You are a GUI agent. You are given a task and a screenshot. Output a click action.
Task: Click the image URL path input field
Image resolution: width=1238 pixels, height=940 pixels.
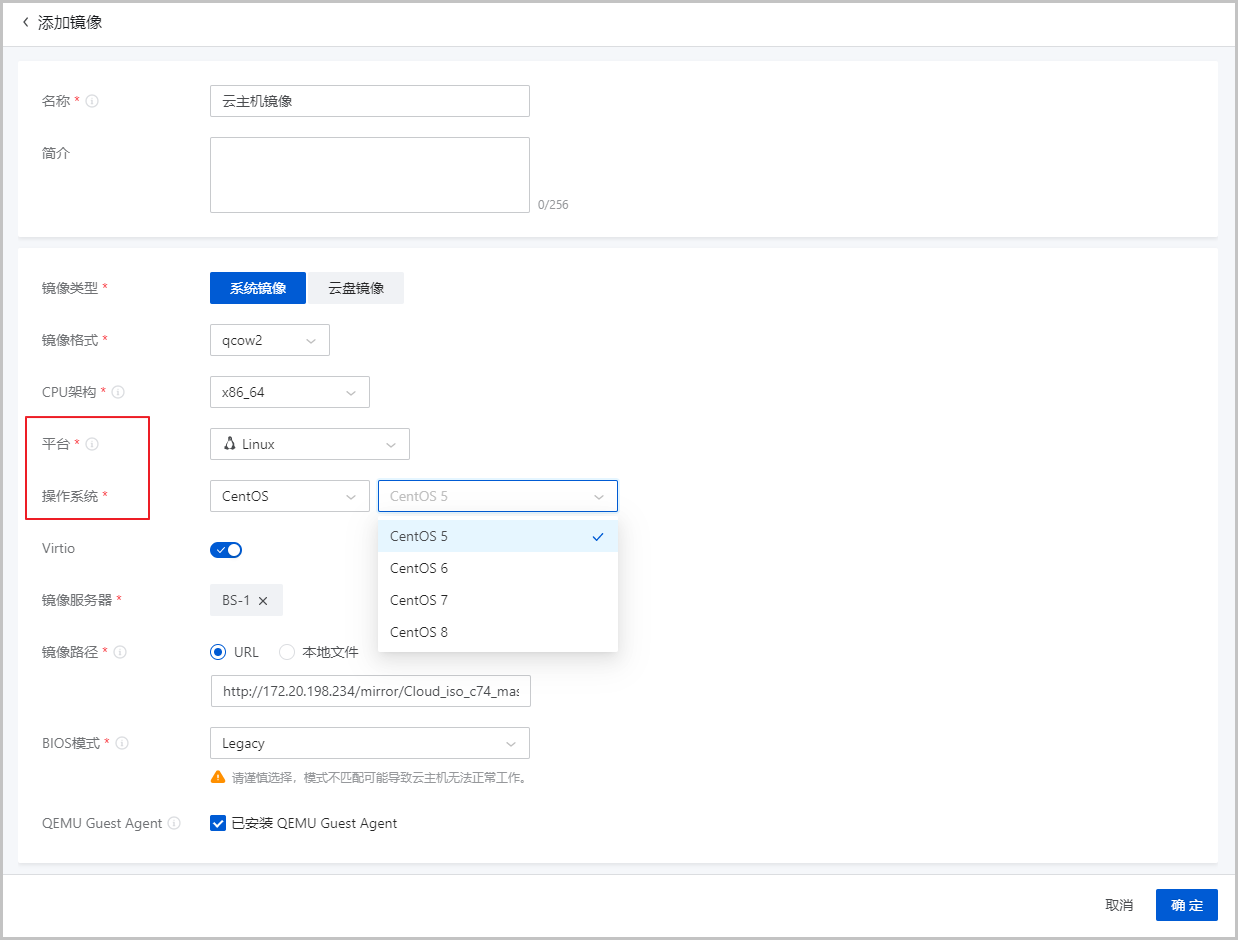(x=370, y=691)
